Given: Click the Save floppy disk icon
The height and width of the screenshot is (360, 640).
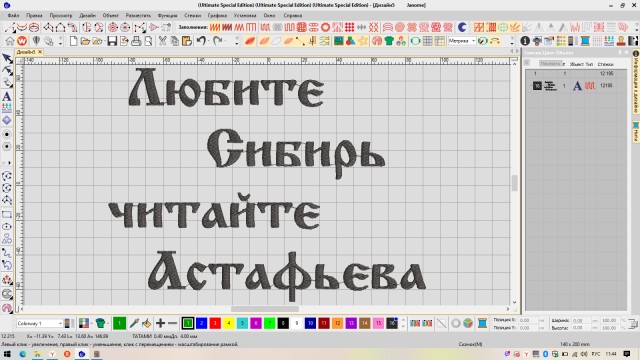Looking at the screenshot, I should [x=112, y=41].
